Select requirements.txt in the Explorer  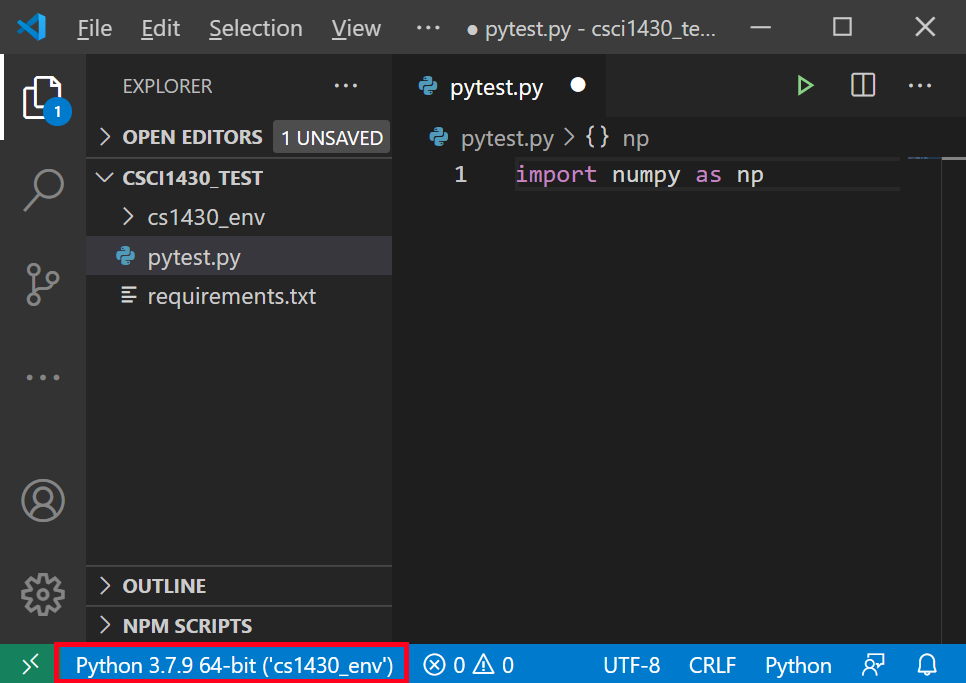pyautogui.click(x=233, y=296)
